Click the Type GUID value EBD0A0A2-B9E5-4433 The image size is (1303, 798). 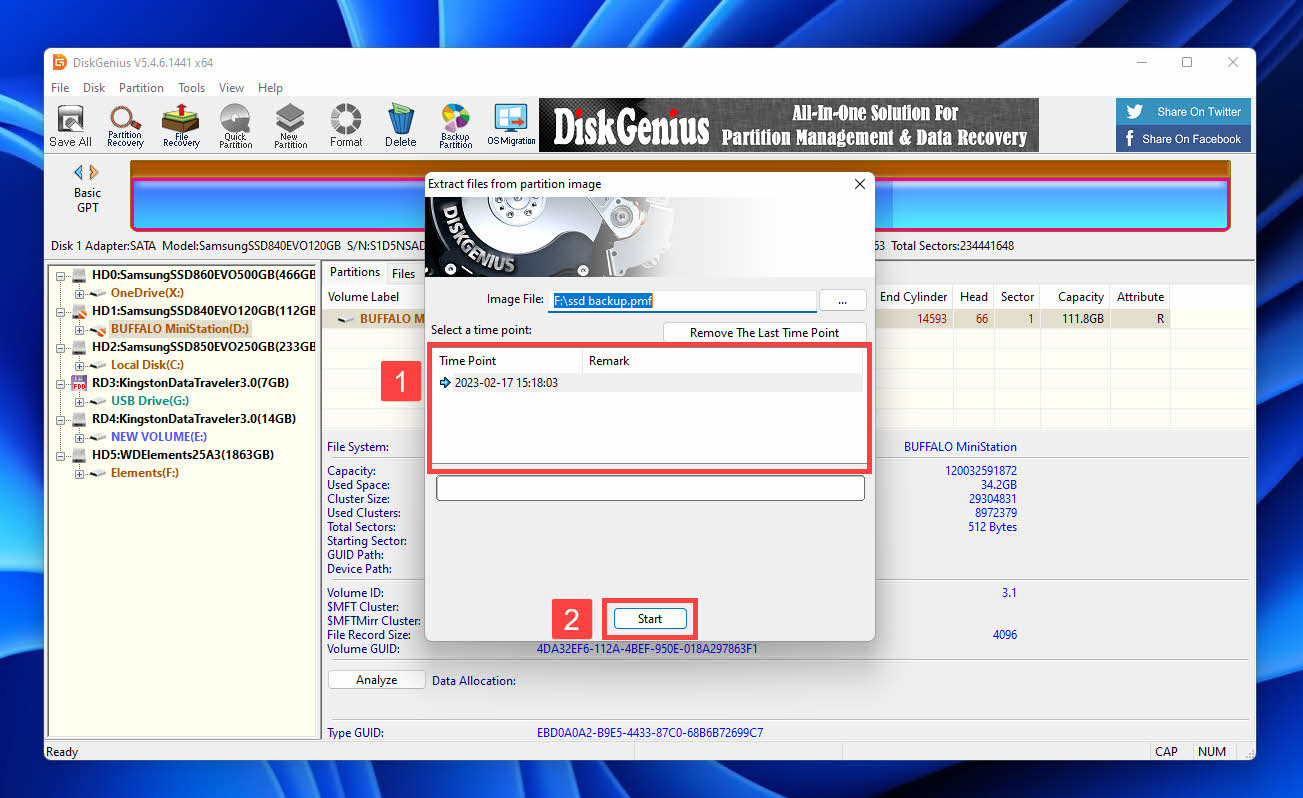[650, 733]
